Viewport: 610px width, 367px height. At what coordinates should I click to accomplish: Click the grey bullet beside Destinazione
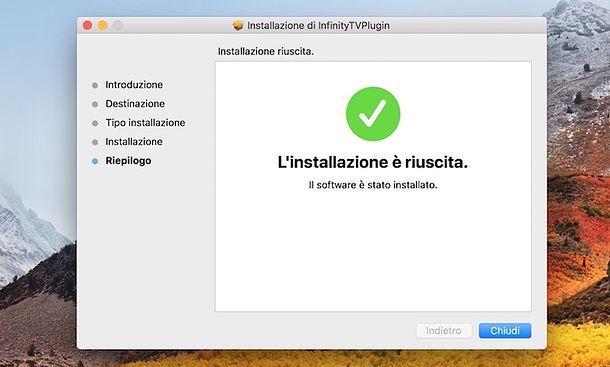tap(95, 104)
